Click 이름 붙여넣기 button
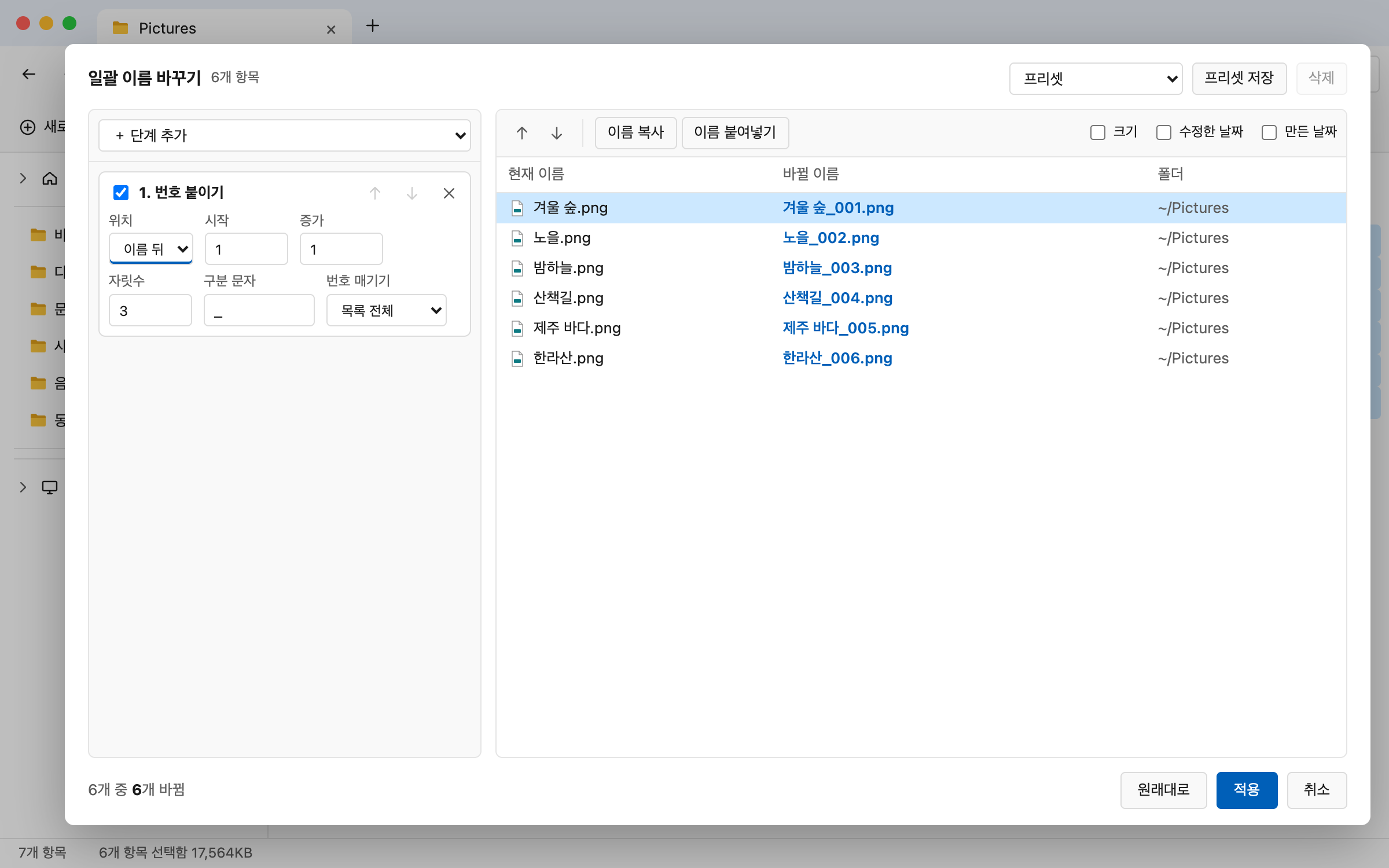The height and width of the screenshot is (868, 1389). click(x=735, y=133)
